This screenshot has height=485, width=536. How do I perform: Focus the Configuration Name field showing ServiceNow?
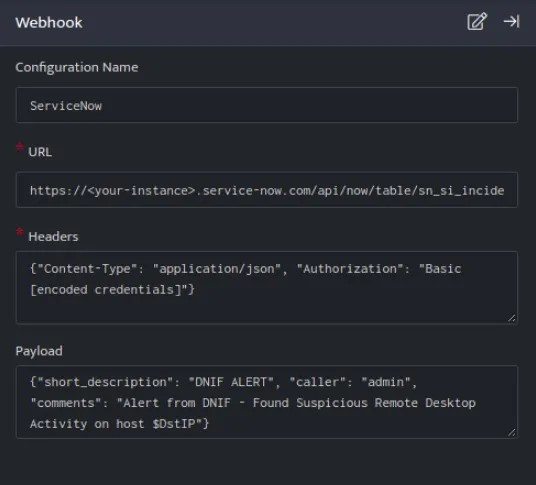[267, 105]
